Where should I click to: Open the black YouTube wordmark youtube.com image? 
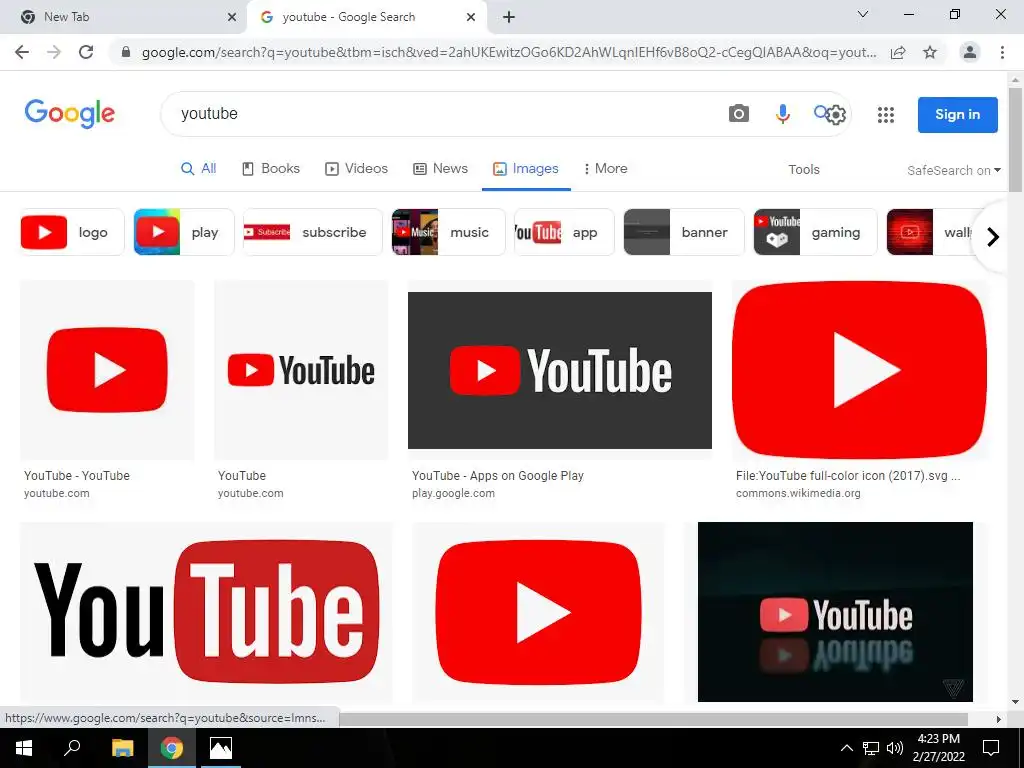[301, 370]
